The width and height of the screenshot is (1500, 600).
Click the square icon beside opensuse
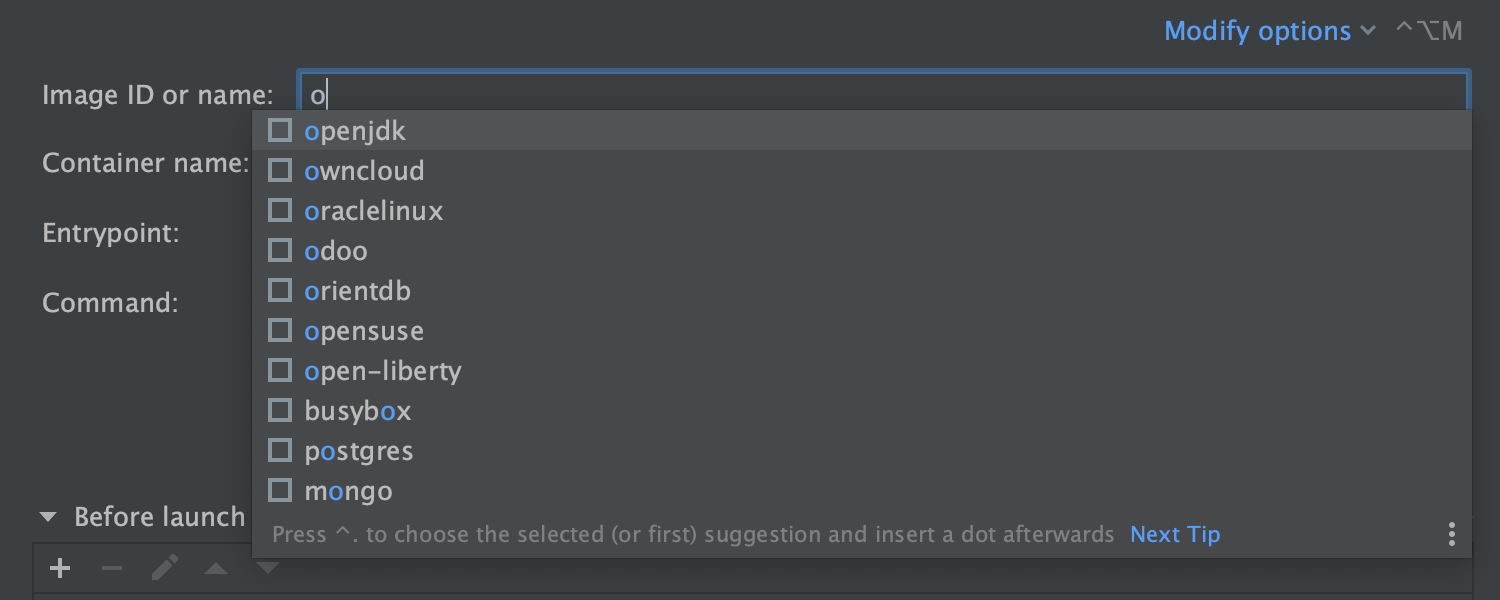click(x=280, y=331)
